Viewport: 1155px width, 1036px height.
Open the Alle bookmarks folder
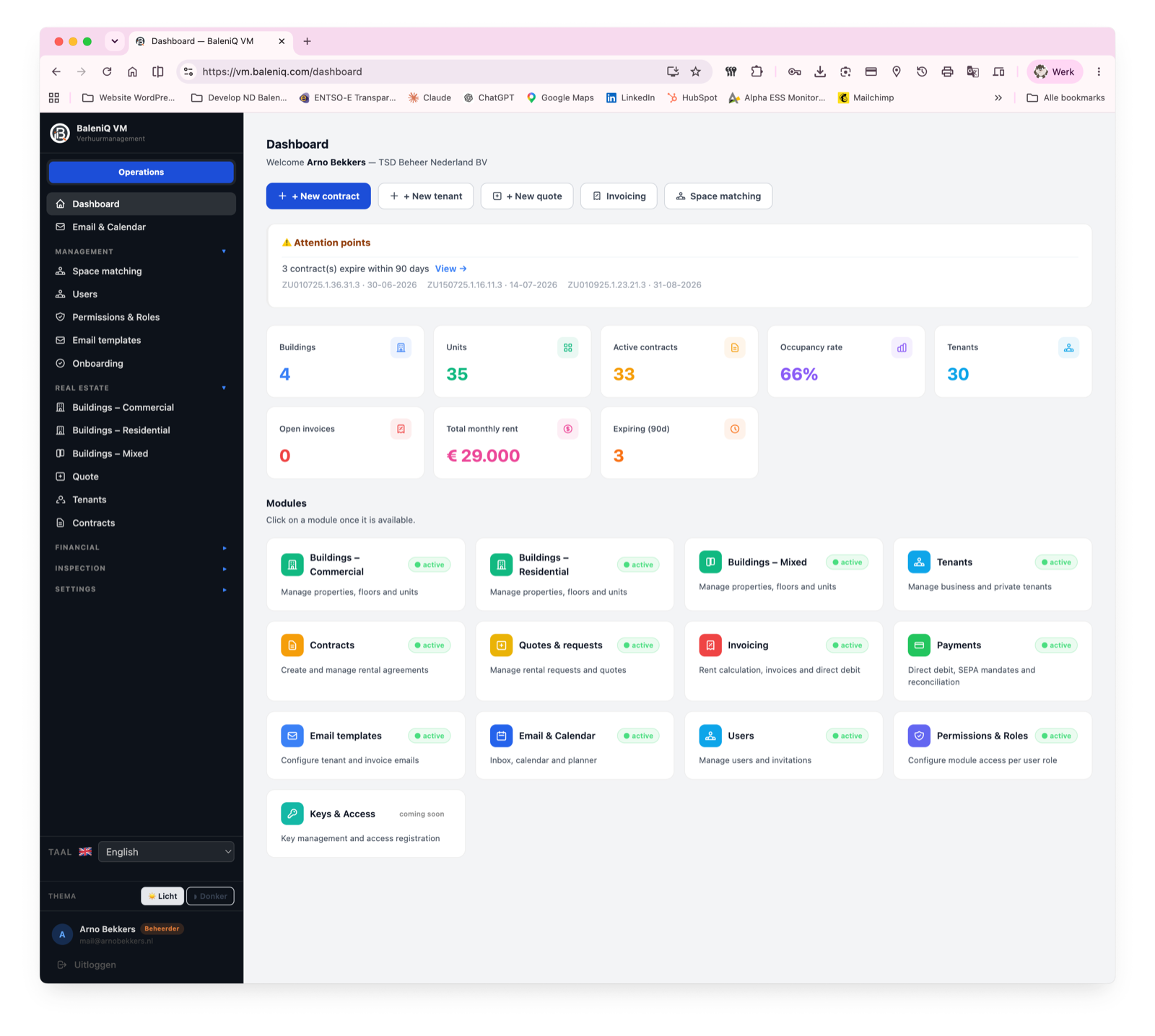[1065, 97]
